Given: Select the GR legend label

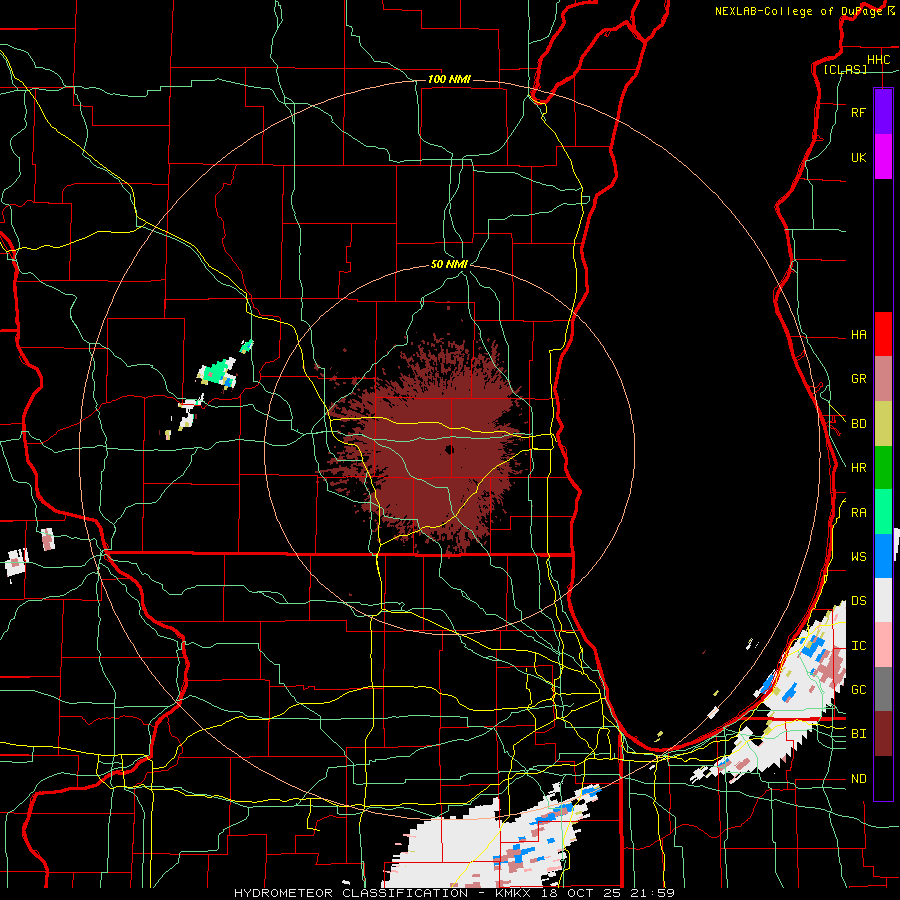Looking at the screenshot, I should (x=858, y=379).
